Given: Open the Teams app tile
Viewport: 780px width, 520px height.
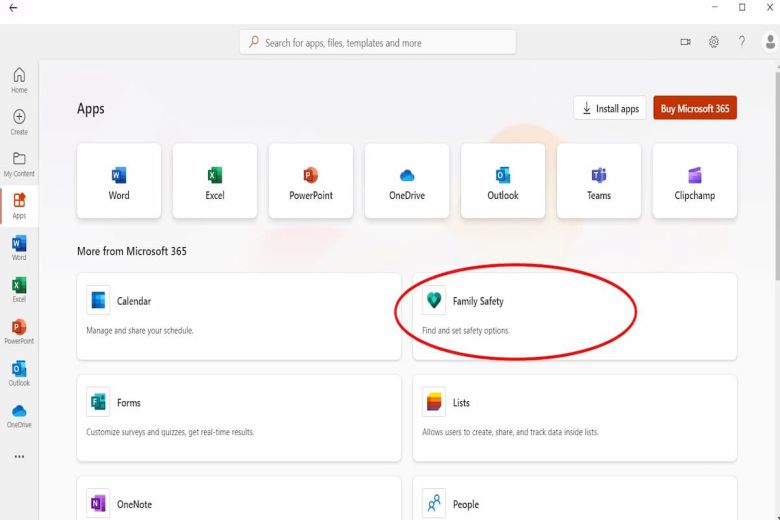Looking at the screenshot, I should (x=599, y=181).
